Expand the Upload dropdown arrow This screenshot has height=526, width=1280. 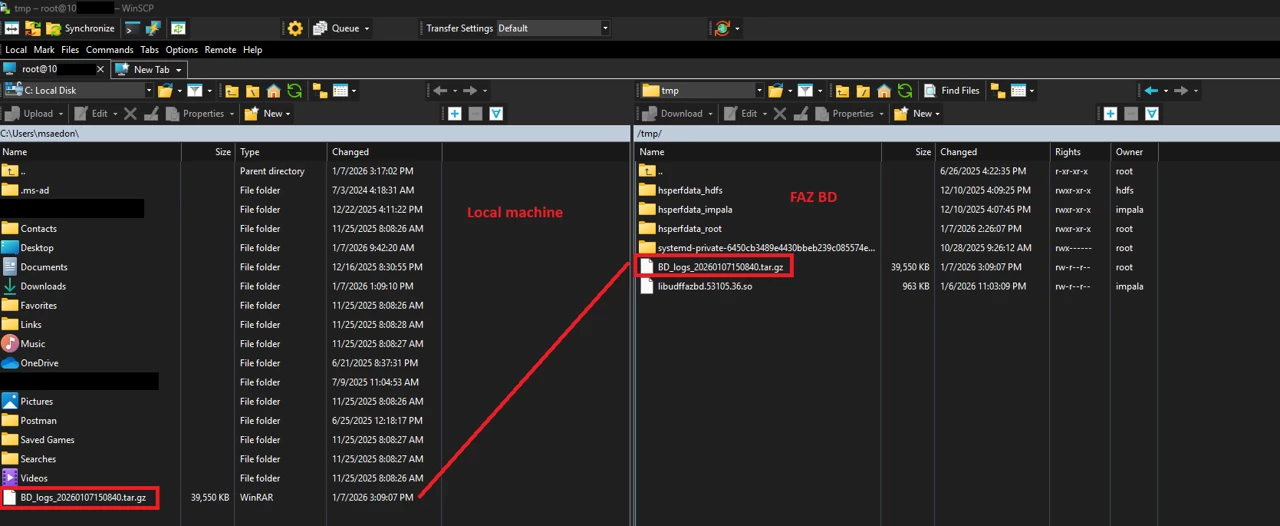point(61,113)
